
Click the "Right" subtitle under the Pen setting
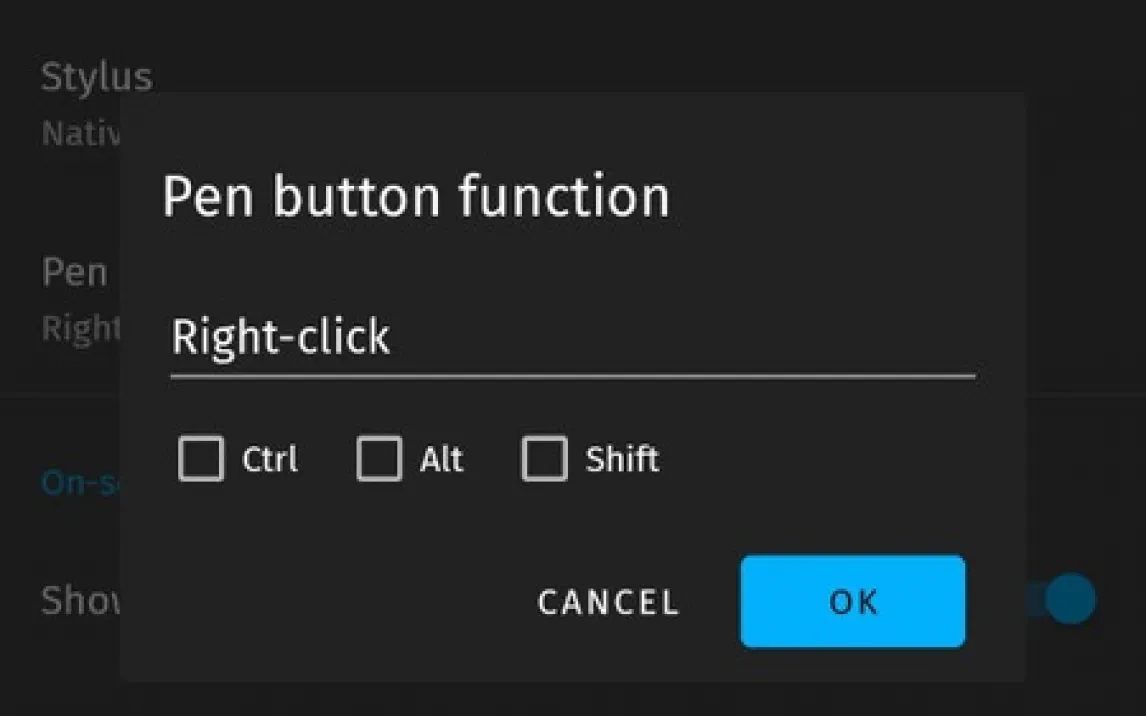click(x=80, y=328)
